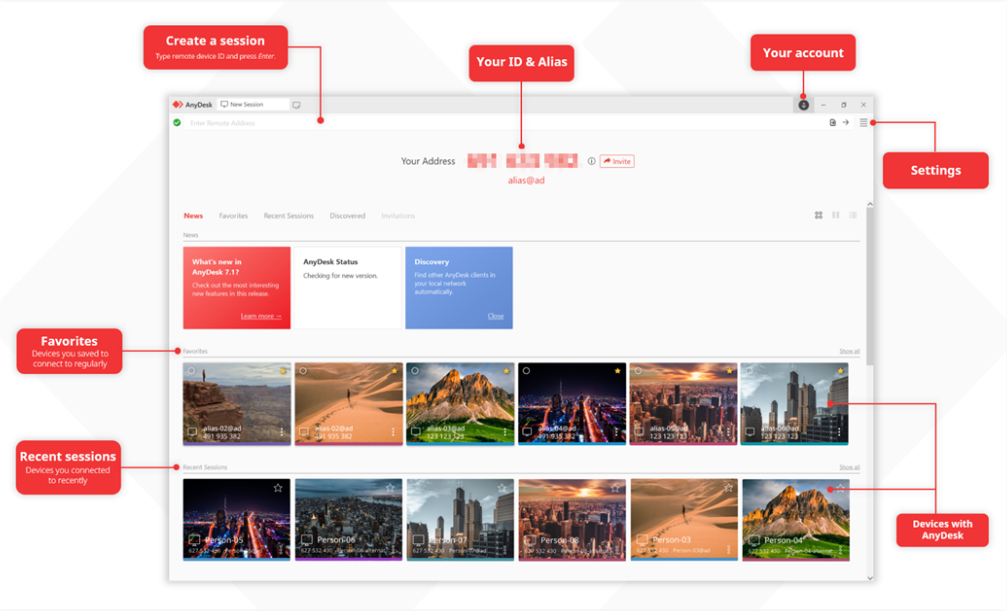This screenshot has width=1007, height=611.
Task: Open a new tab with the monitor icon
Action: (296, 105)
